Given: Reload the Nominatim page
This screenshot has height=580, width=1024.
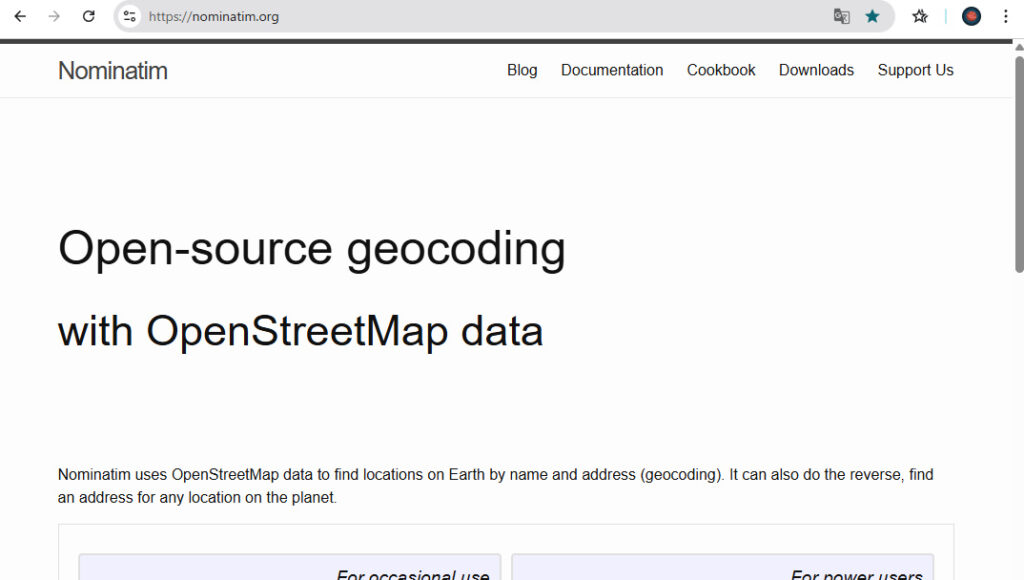Looking at the screenshot, I should pos(88,16).
